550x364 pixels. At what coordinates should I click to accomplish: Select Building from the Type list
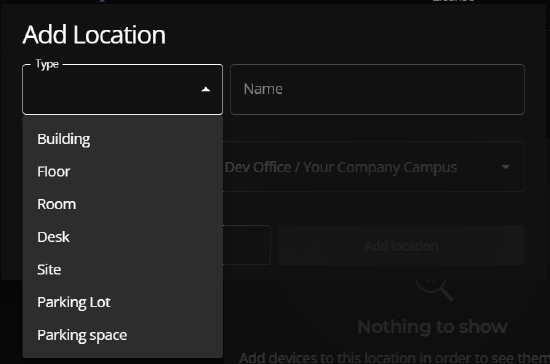[122, 139]
